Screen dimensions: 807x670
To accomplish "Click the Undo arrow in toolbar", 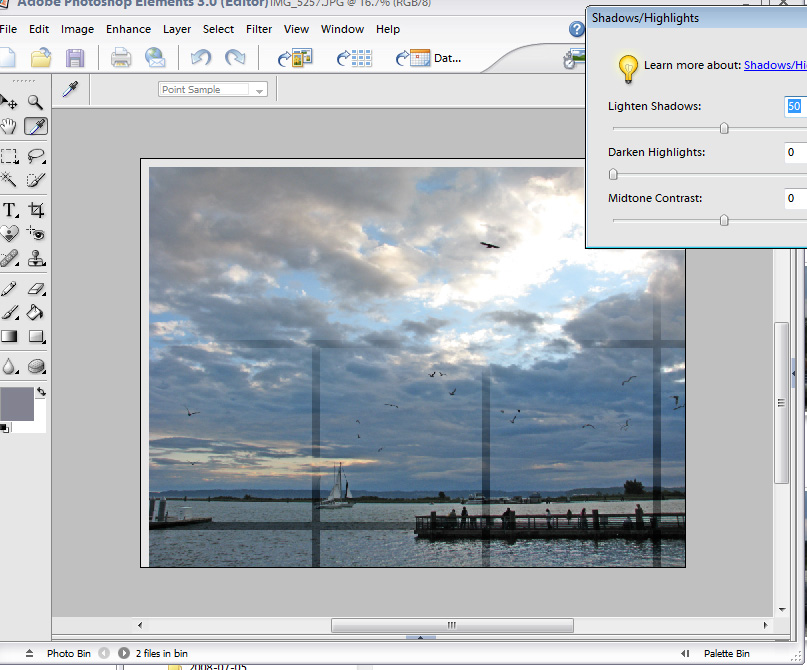I will tap(201, 58).
